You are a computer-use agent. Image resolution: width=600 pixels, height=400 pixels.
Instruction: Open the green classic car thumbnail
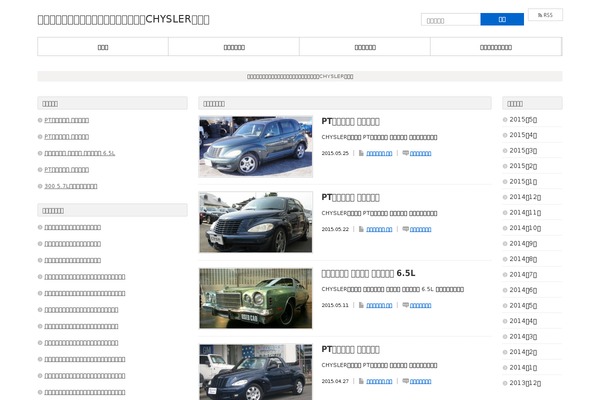[x=256, y=298]
